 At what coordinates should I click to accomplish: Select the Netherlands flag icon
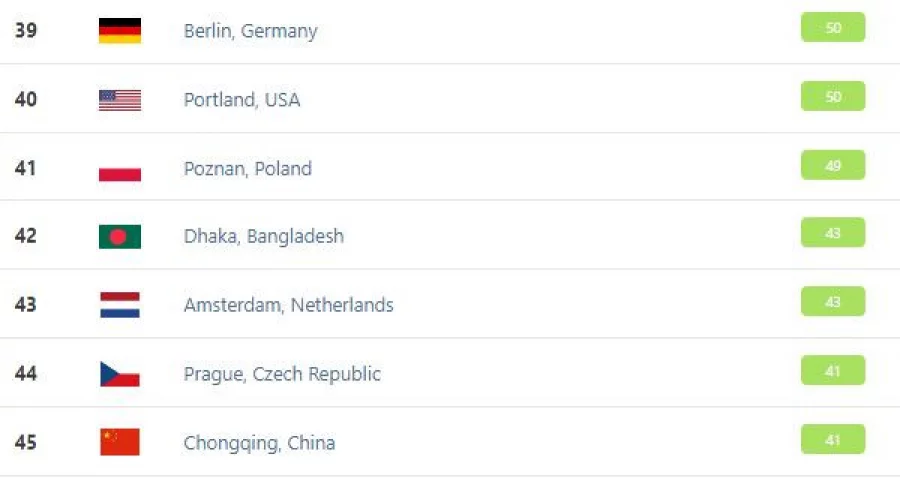tap(120, 305)
